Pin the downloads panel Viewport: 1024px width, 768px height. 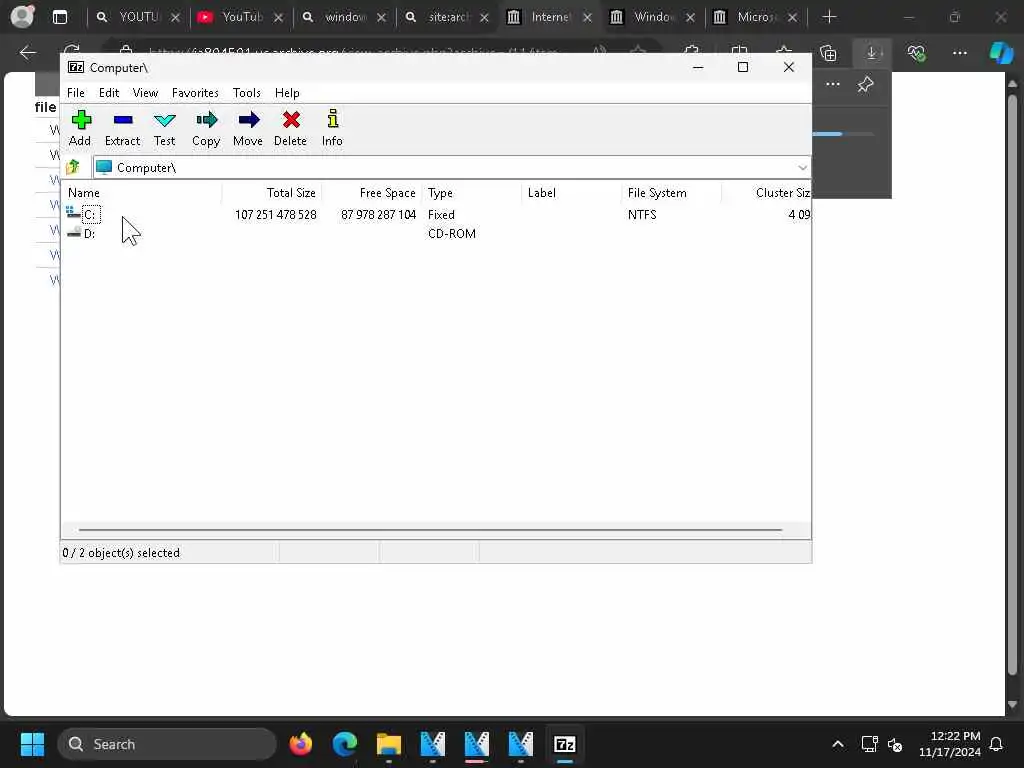pos(865,84)
